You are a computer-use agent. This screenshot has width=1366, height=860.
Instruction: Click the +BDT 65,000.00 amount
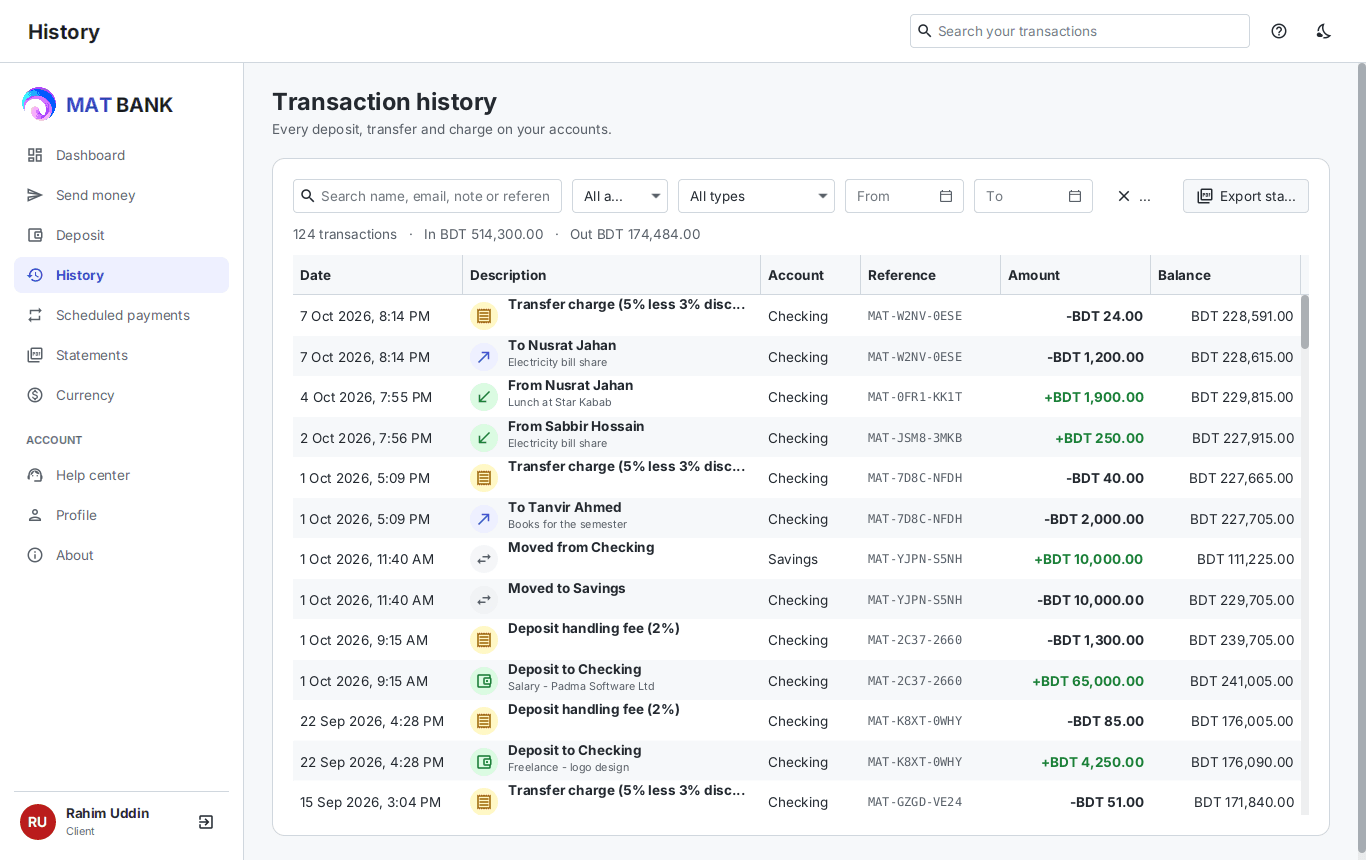coord(1088,681)
